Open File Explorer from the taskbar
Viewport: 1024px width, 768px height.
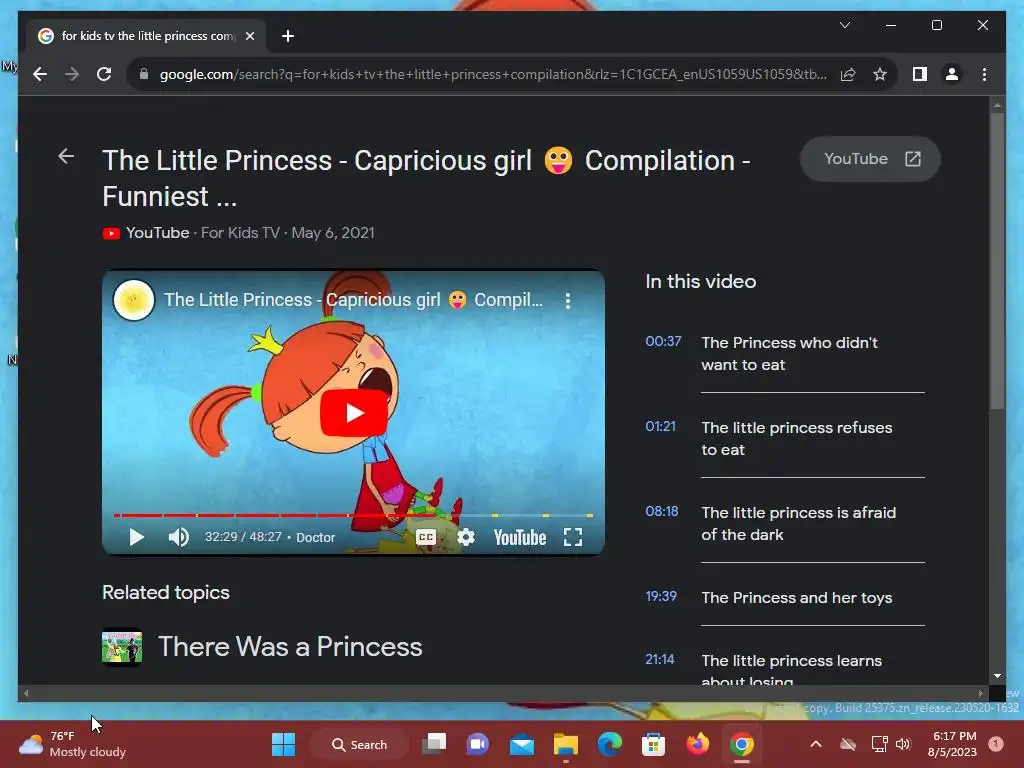pos(566,744)
